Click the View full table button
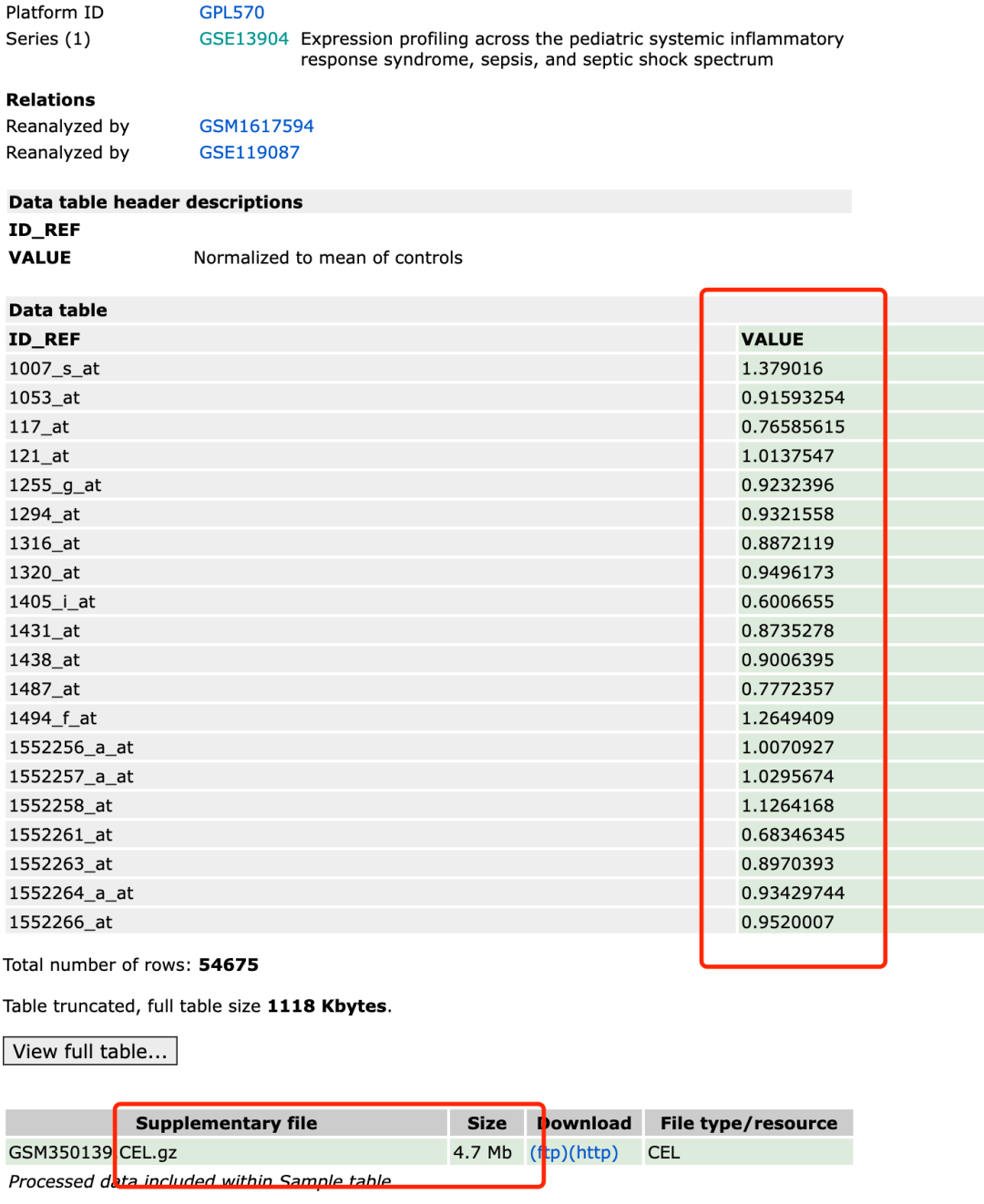The height and width of the screenshot is (1204, 984). (90, 1051)
